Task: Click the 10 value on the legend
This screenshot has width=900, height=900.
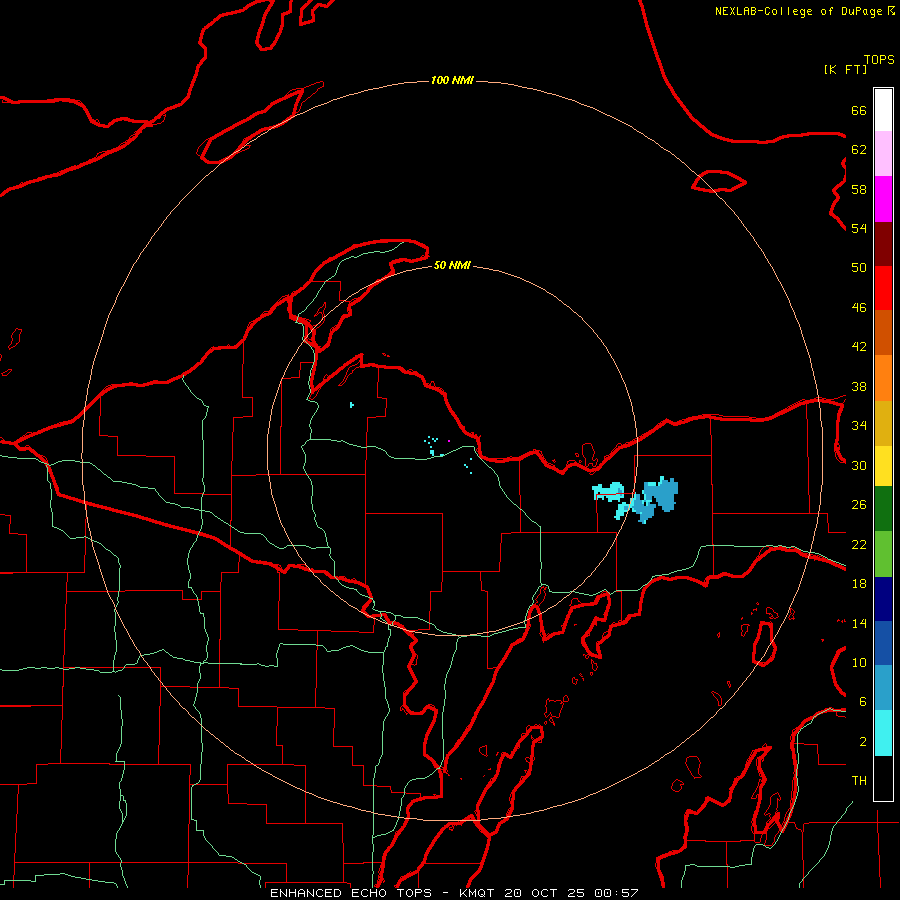Action: (859, 662)
